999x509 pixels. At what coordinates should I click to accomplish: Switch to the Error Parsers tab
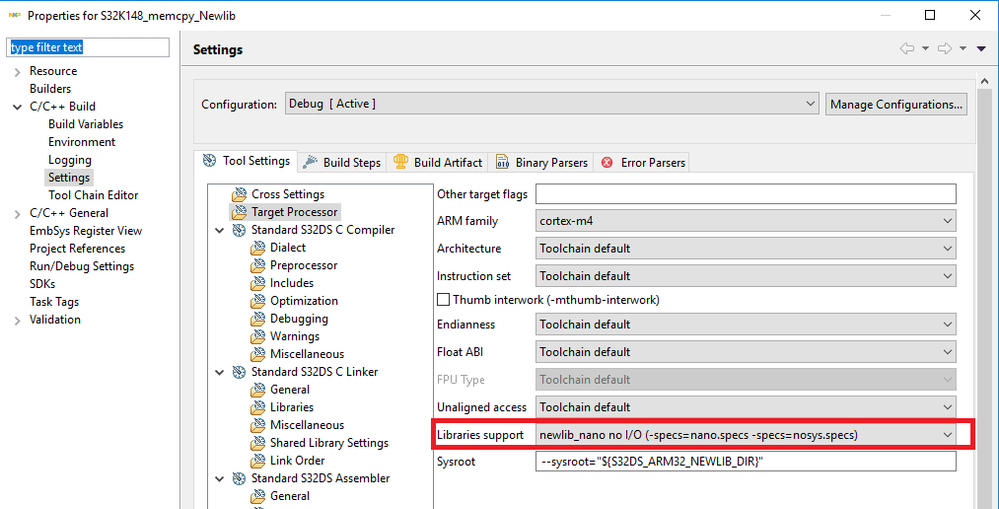643,162
